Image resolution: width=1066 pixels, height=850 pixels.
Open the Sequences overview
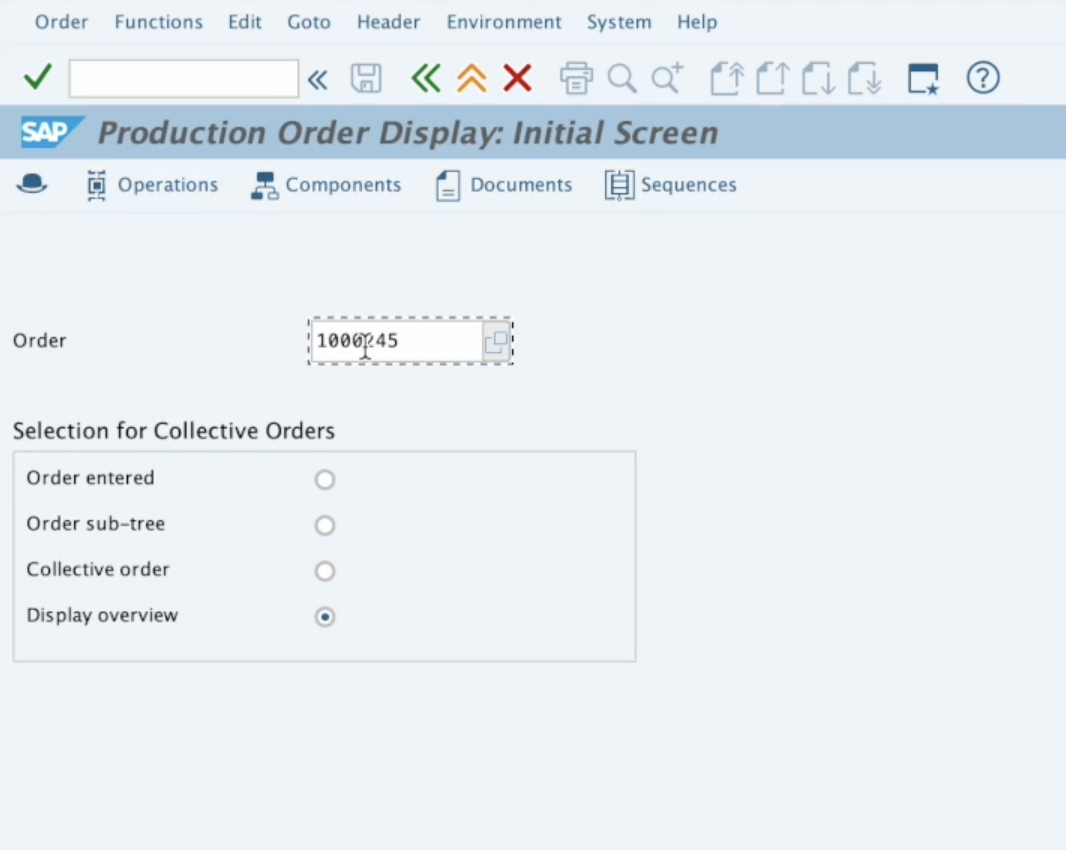click(670, 185)
